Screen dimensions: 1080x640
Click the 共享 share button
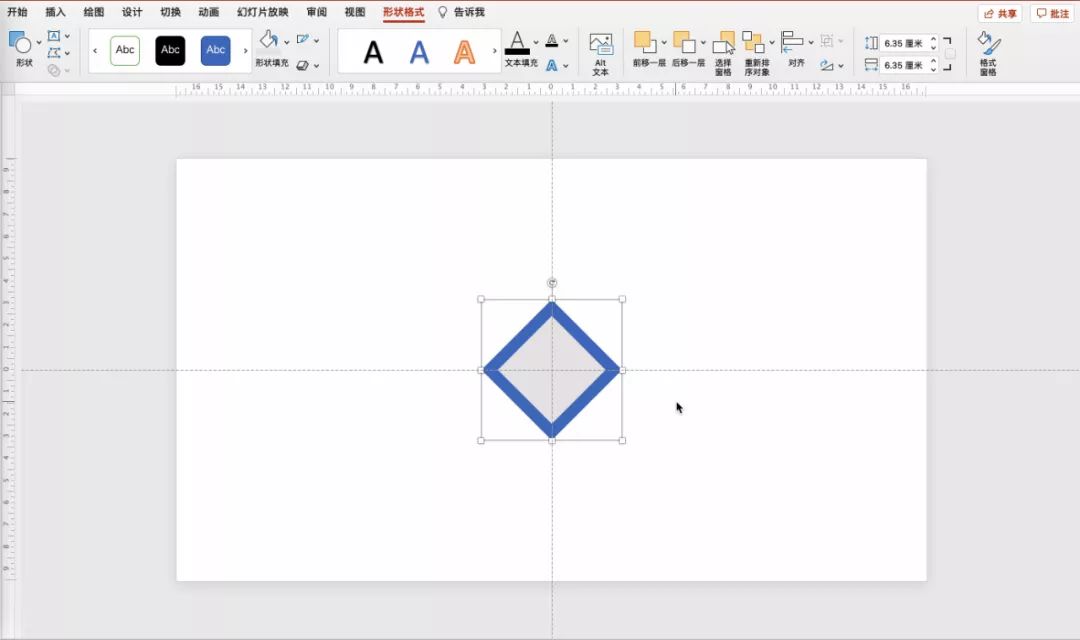point(1000,13)
